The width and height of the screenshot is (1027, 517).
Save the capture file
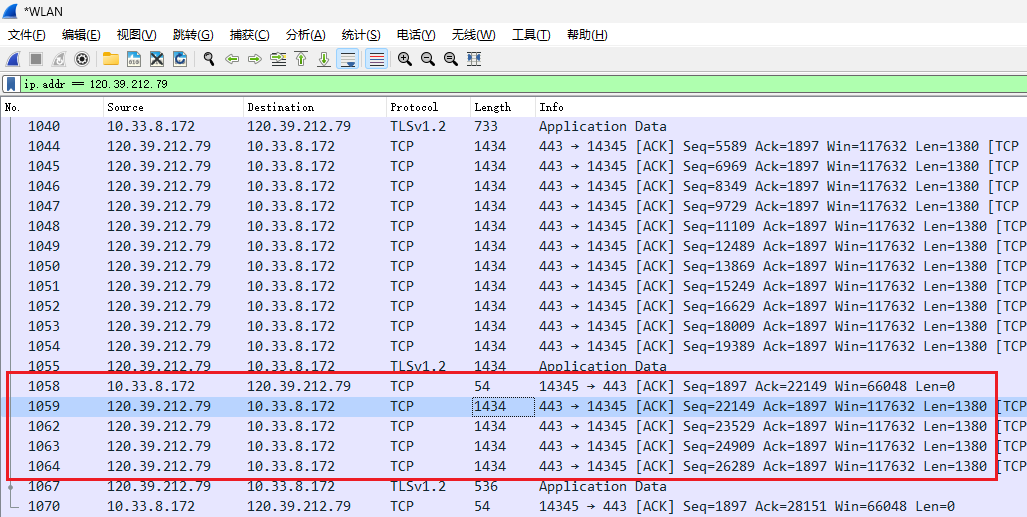pos(134,59)
